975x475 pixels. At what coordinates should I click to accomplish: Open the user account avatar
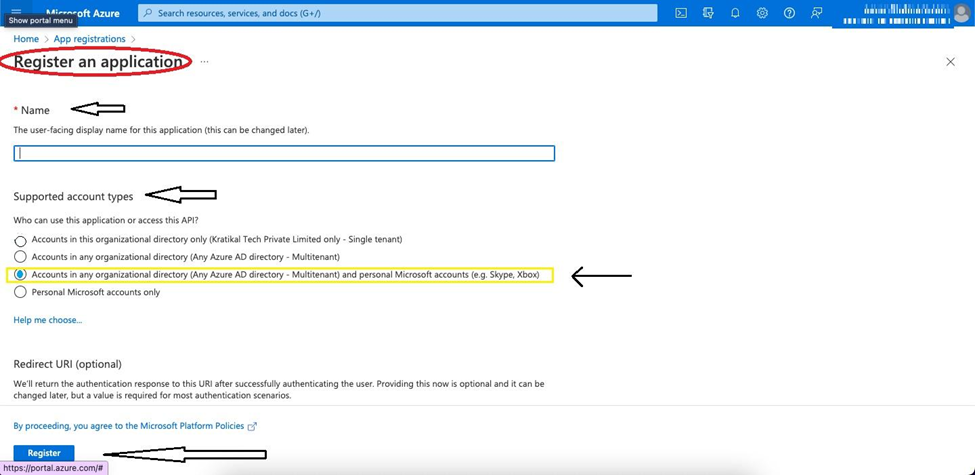[961, 12]
